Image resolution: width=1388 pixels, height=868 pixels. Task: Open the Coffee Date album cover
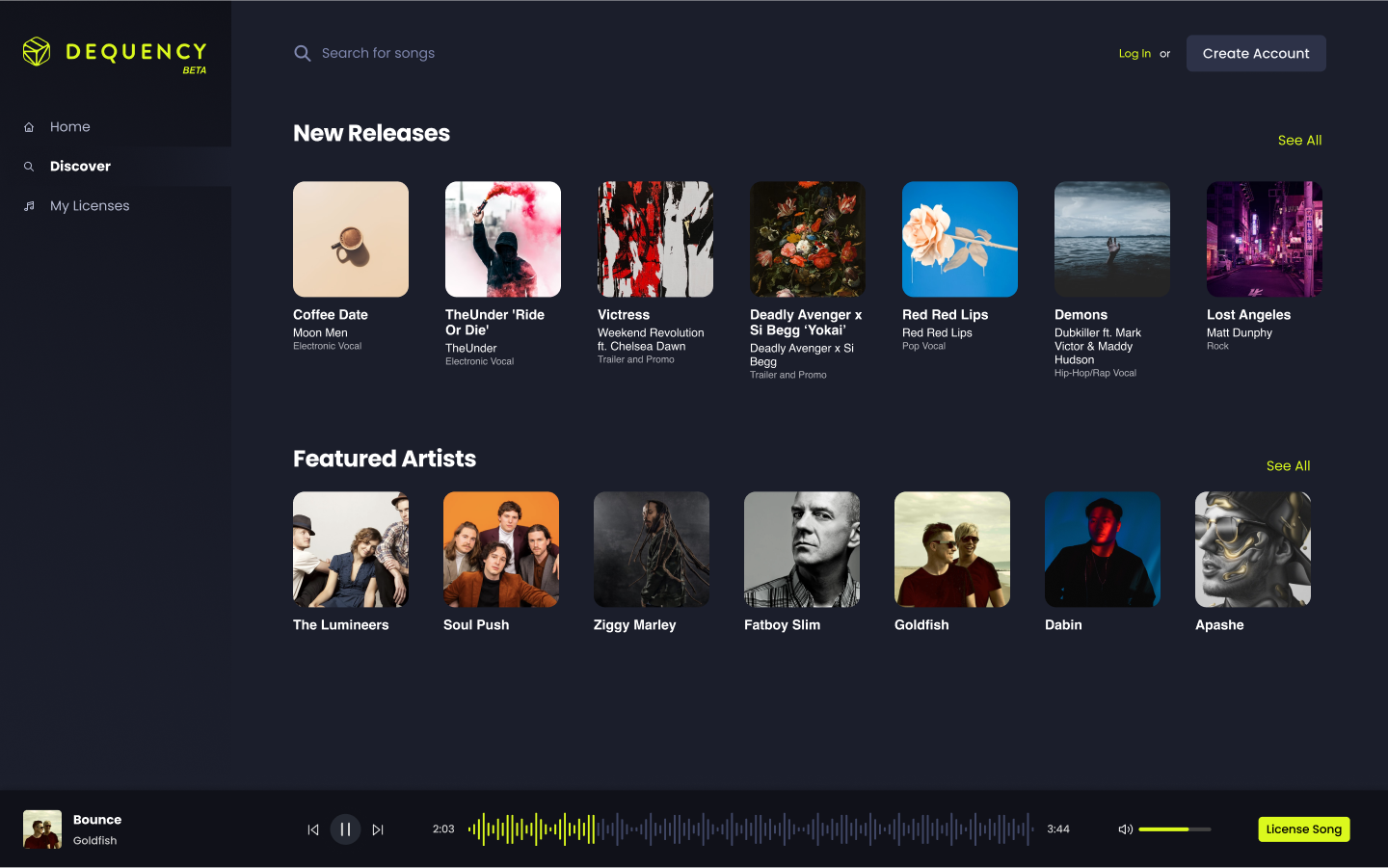pyautogui.click(x=351, y=239)
